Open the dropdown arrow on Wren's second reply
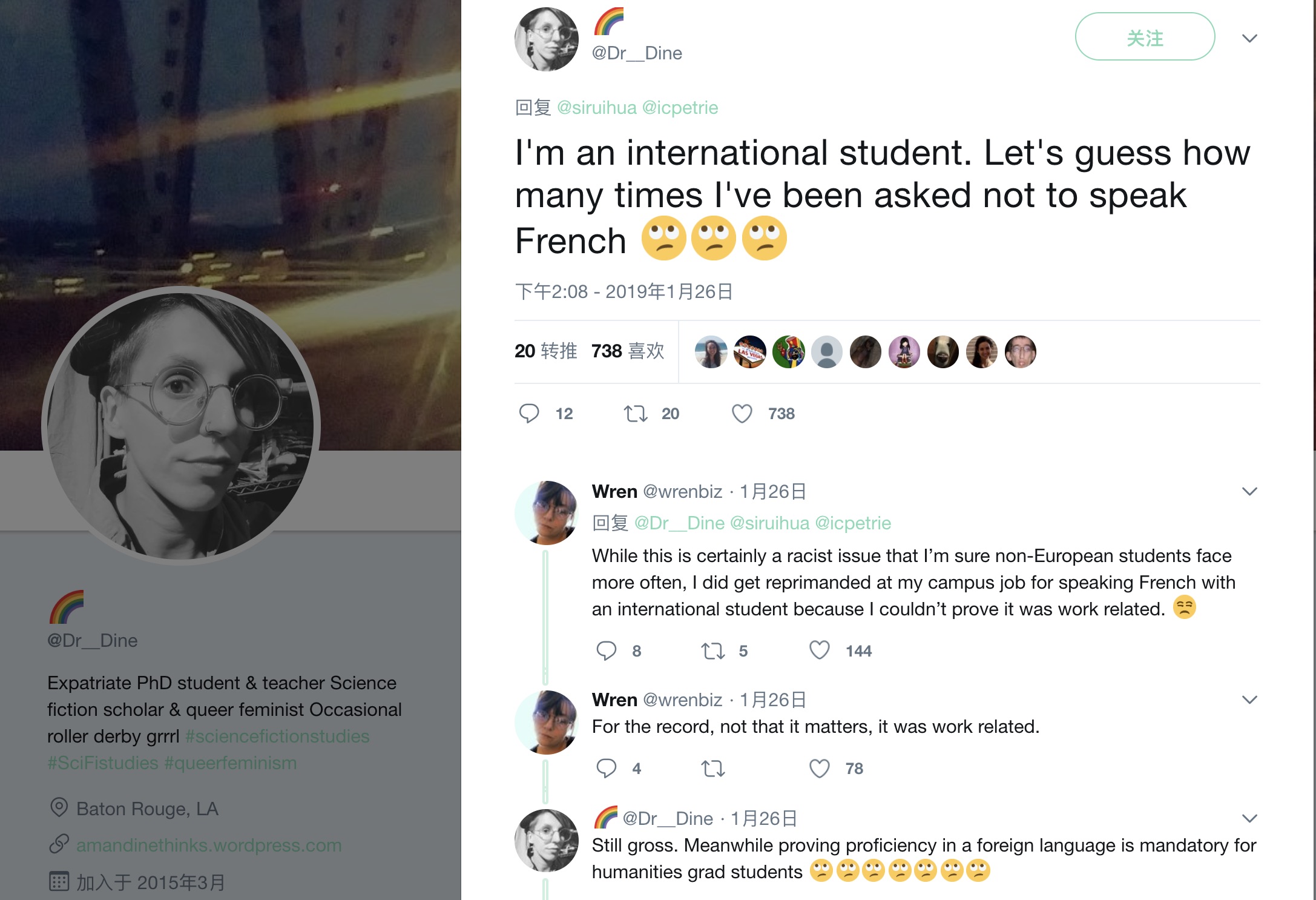 point(1249,700)
